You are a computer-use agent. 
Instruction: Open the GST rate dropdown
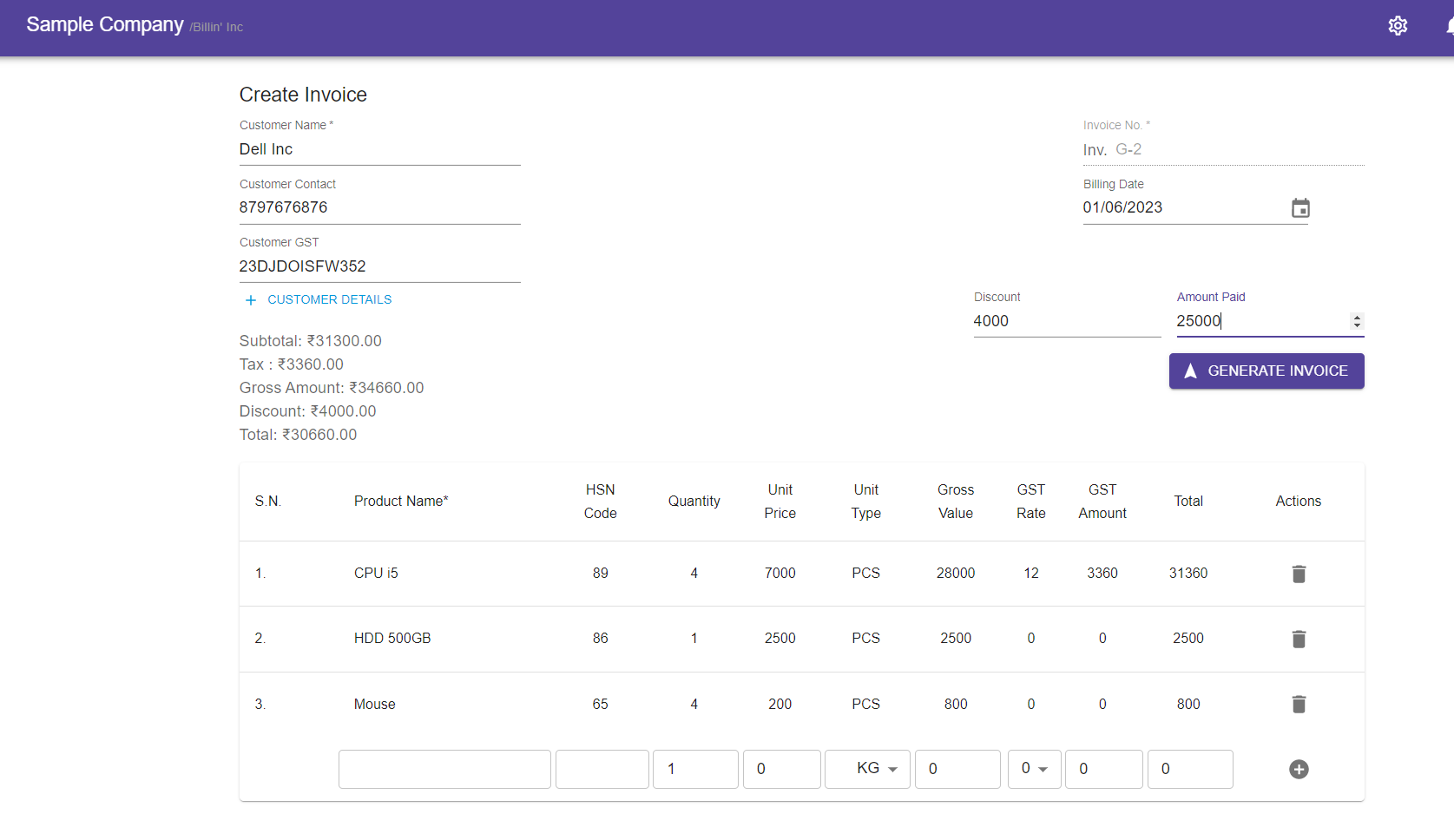pyautogui.click(x=1034, y=769)
